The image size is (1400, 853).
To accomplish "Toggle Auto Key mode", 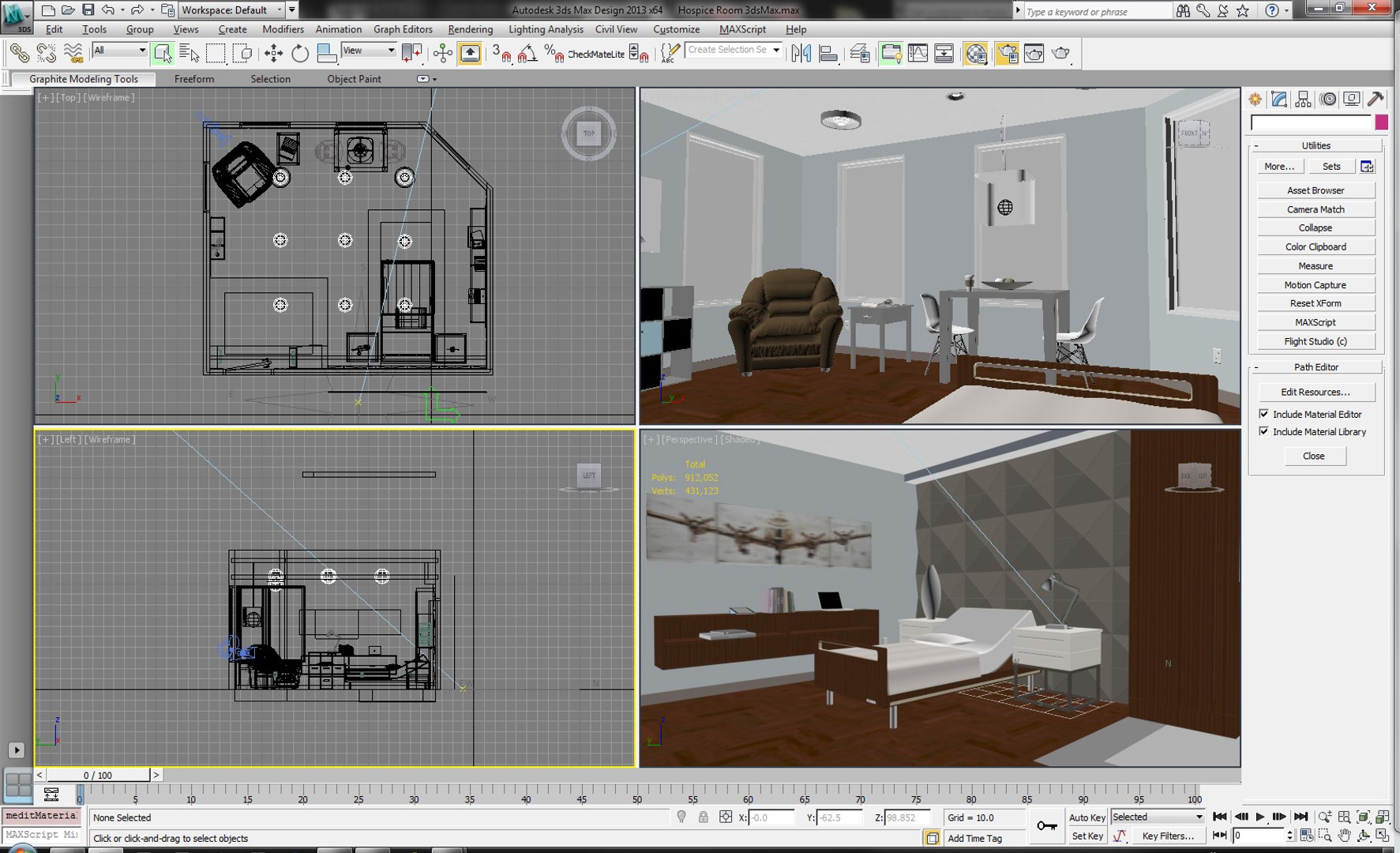I will [x=1087, y=817].
